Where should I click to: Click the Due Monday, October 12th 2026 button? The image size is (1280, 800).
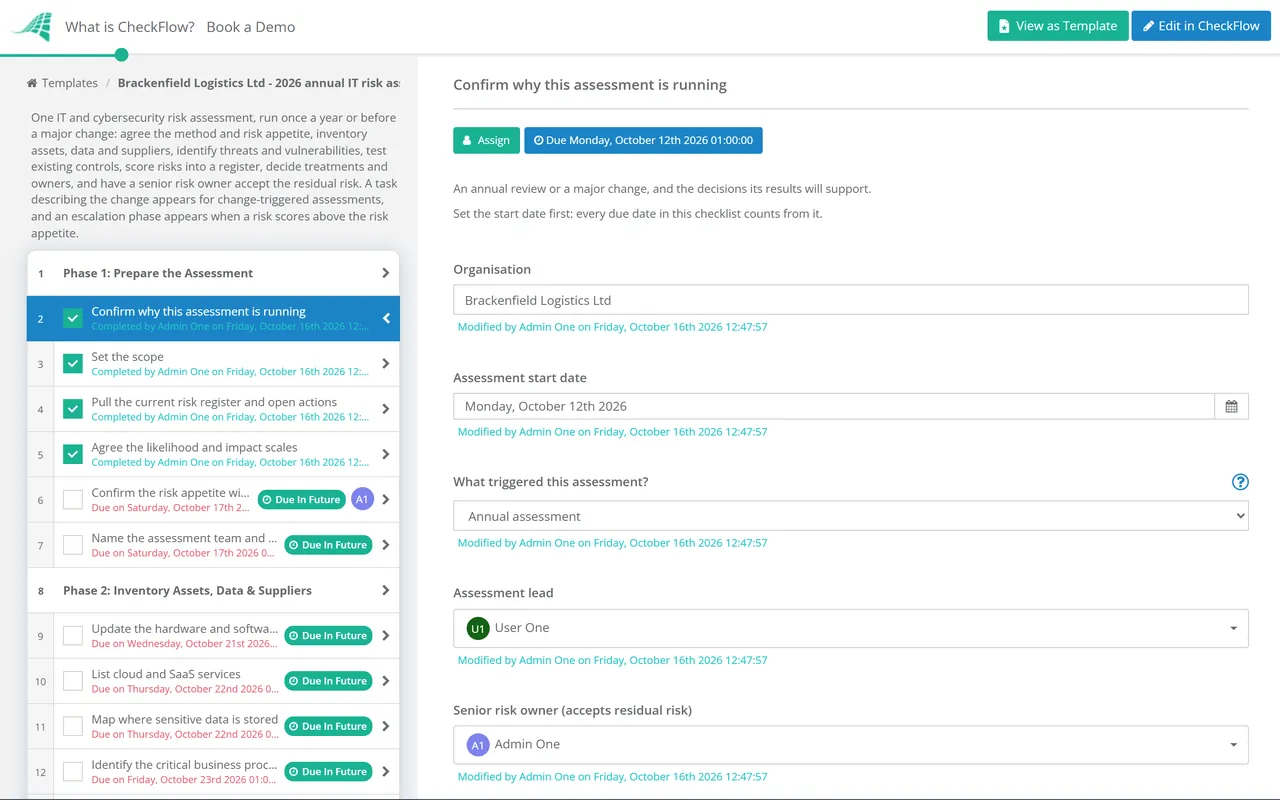(x=643, y=140)
